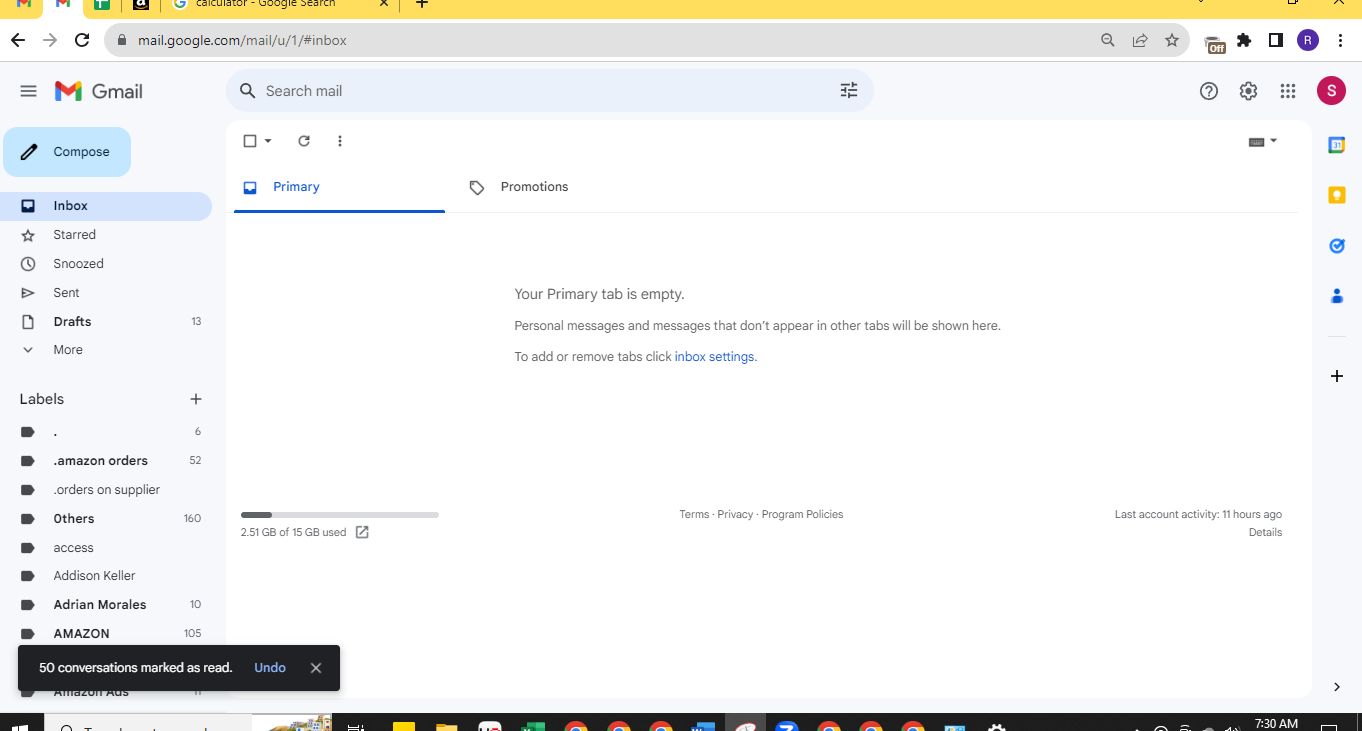Screen dimensions: 1362x731
Task: Open Gmail settings gear
Action: point(1248,91)
